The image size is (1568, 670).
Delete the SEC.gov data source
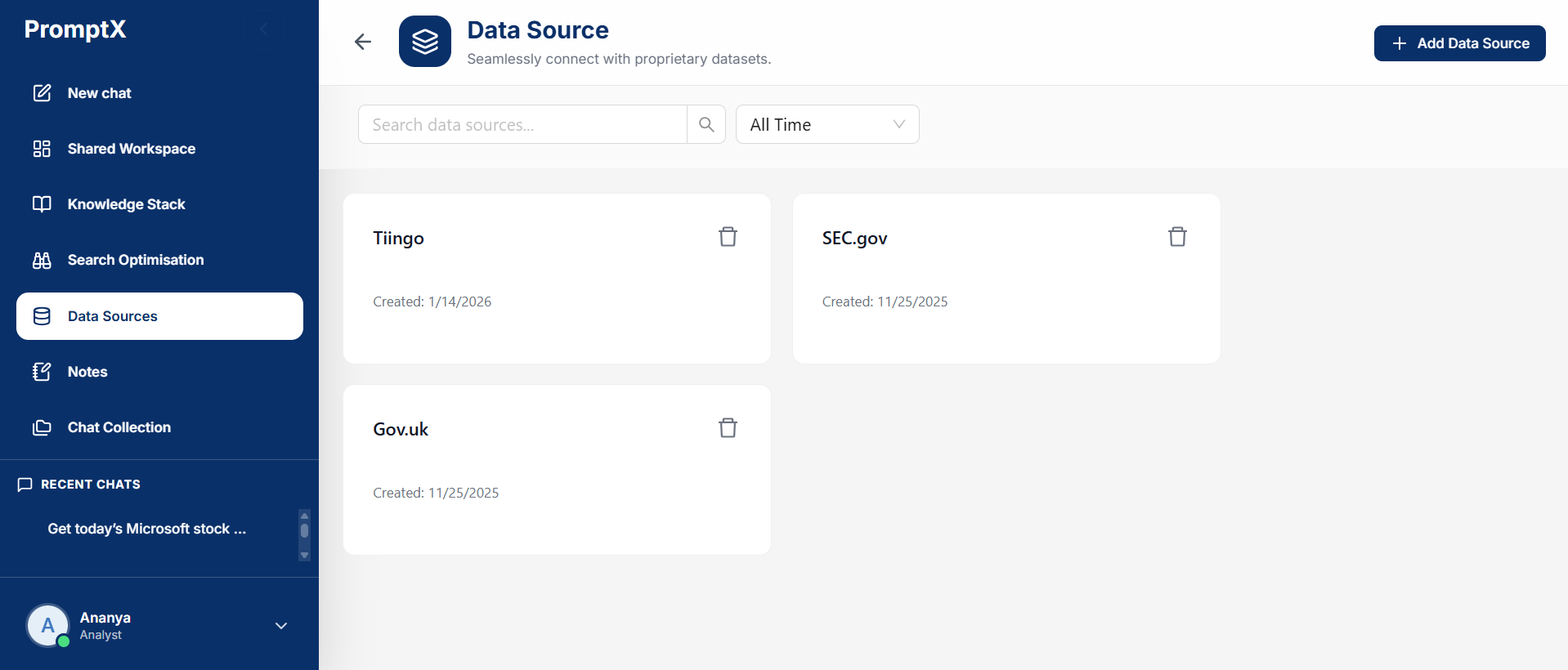pos(1177,237)
